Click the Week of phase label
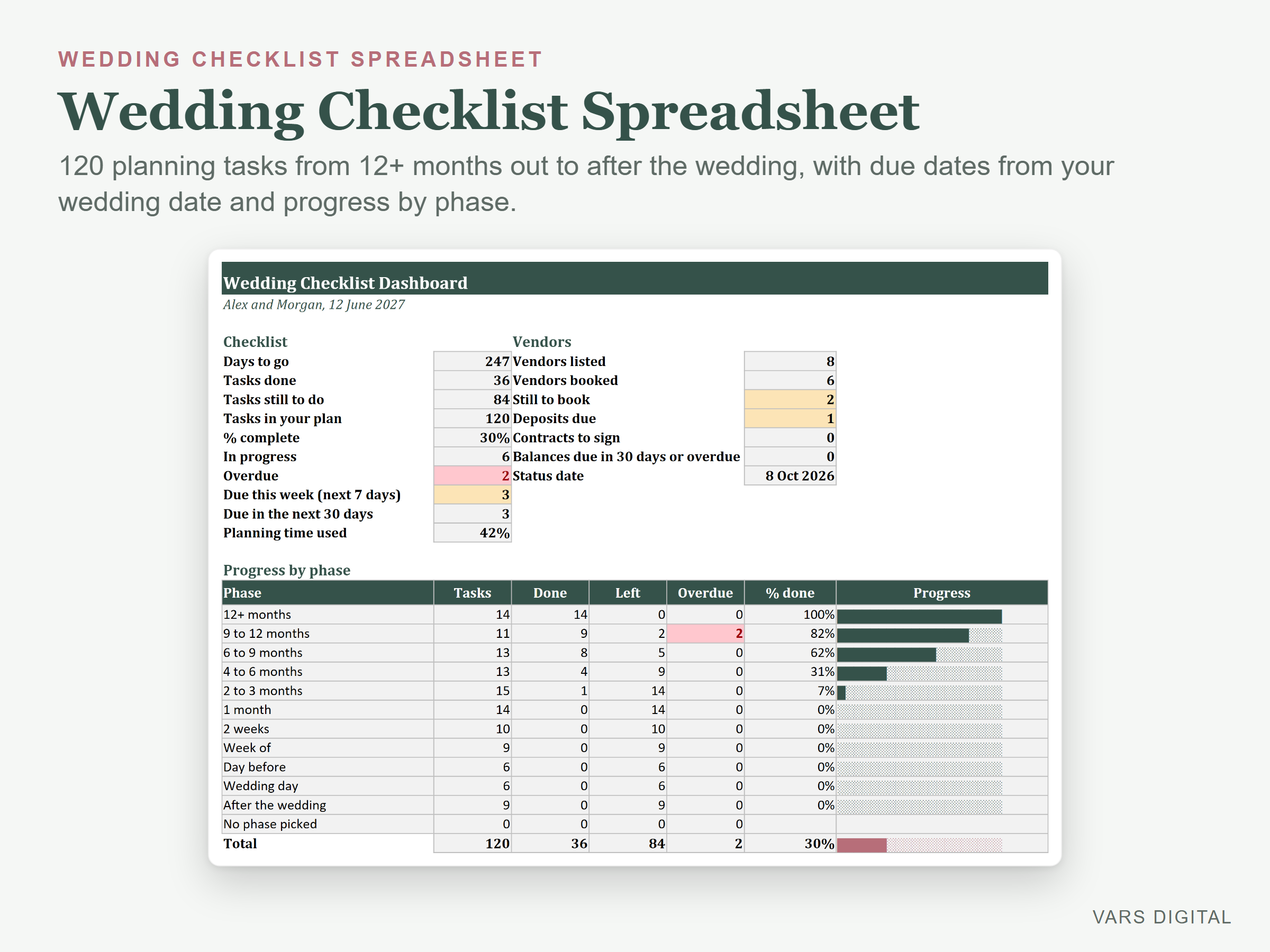 247,748
